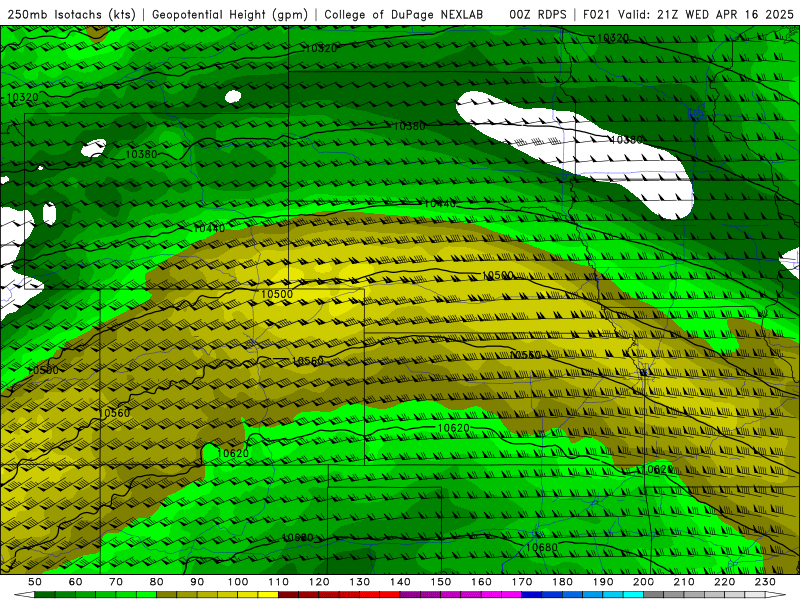
Task: Click the 90 knot colorbar label
Action: [x=197, y=582]
